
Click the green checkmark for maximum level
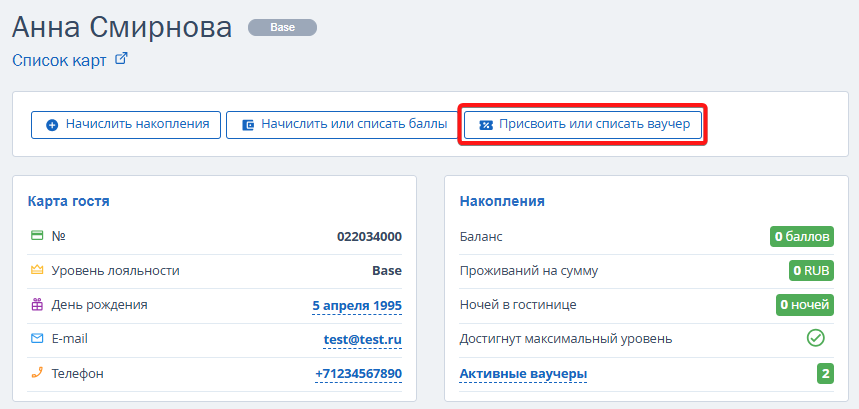coord(816,338)
